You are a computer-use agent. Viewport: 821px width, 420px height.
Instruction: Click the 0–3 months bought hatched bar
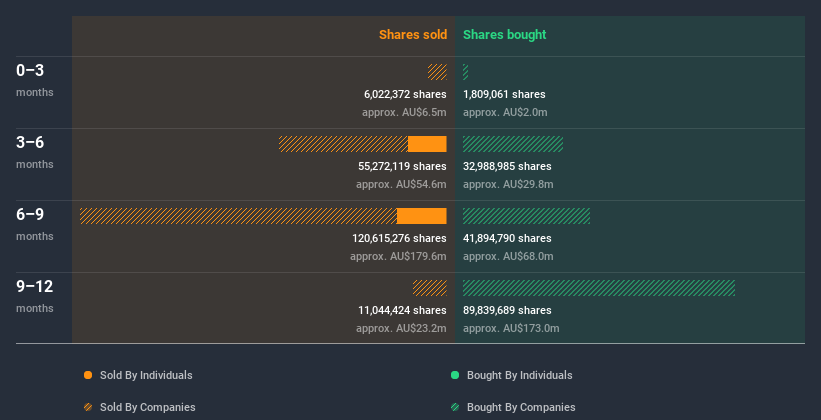click(465, 72)
